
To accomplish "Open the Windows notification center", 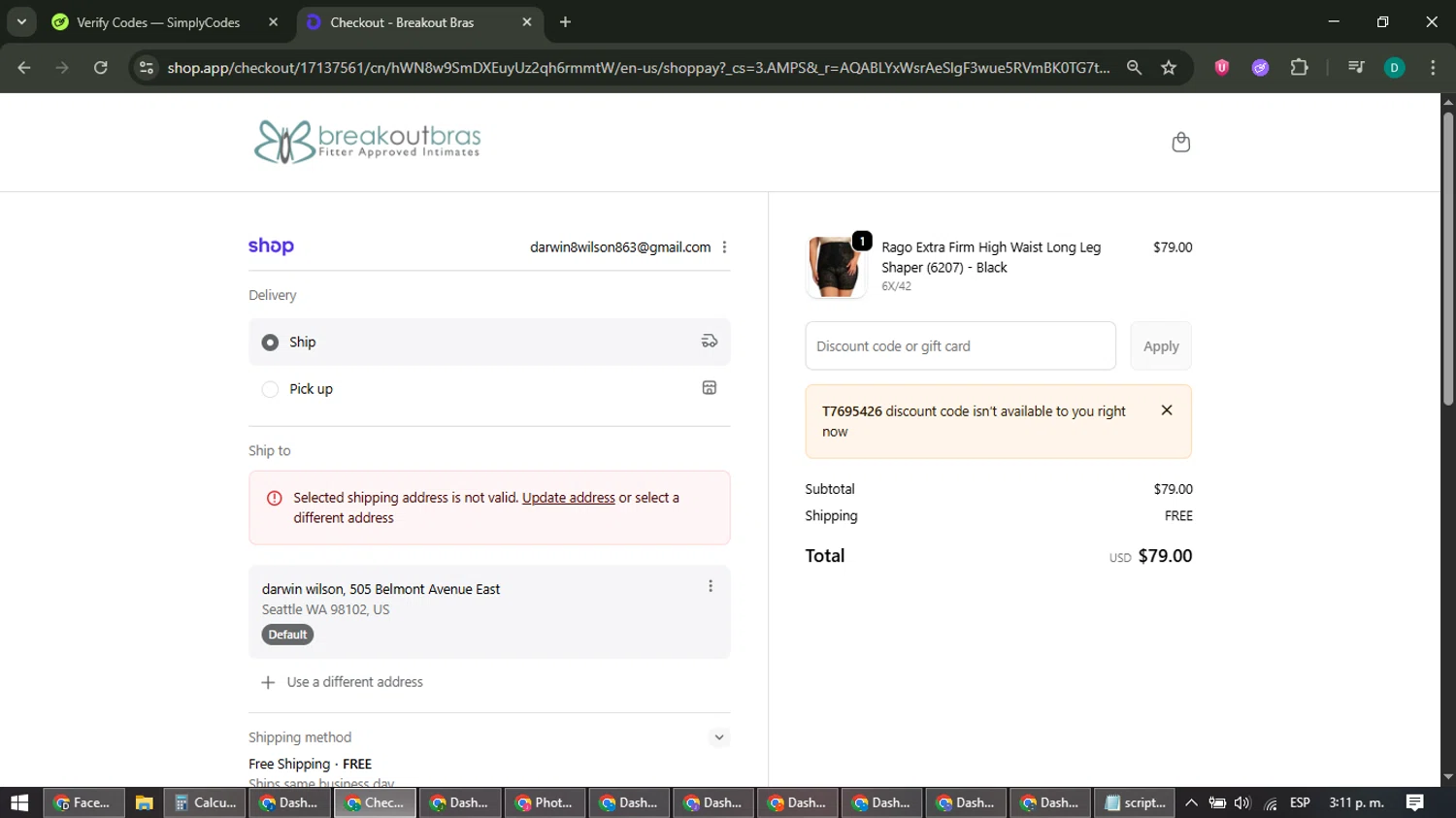I will pyautogui.click(x=1414, y=802).
